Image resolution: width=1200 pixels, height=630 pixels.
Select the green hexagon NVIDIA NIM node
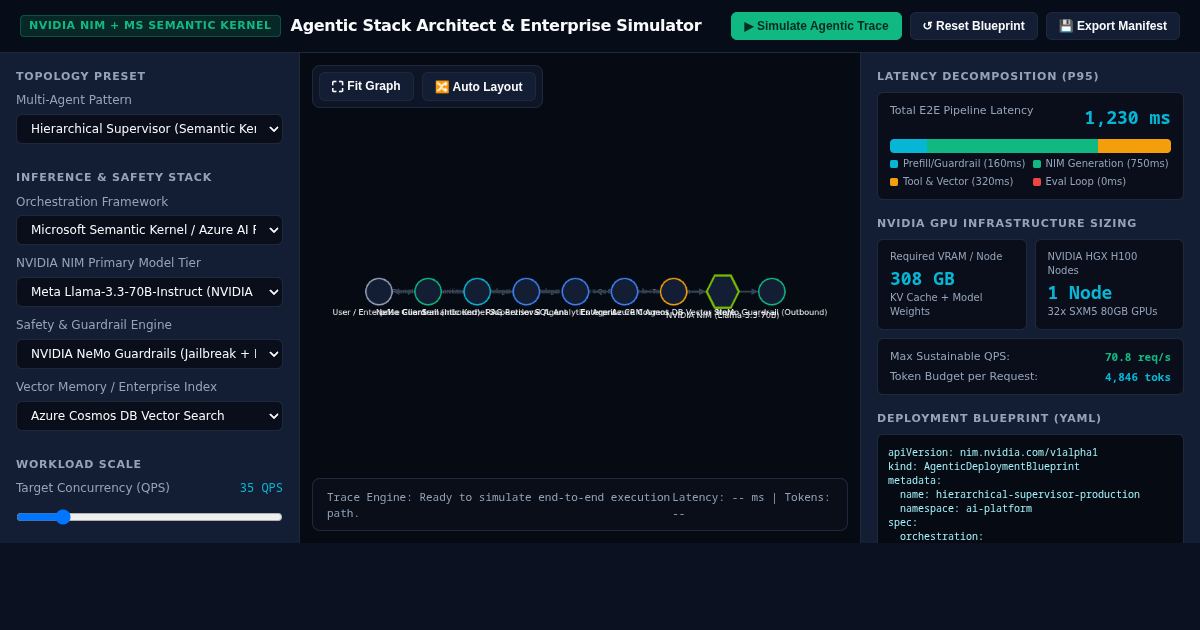point(723,292)
